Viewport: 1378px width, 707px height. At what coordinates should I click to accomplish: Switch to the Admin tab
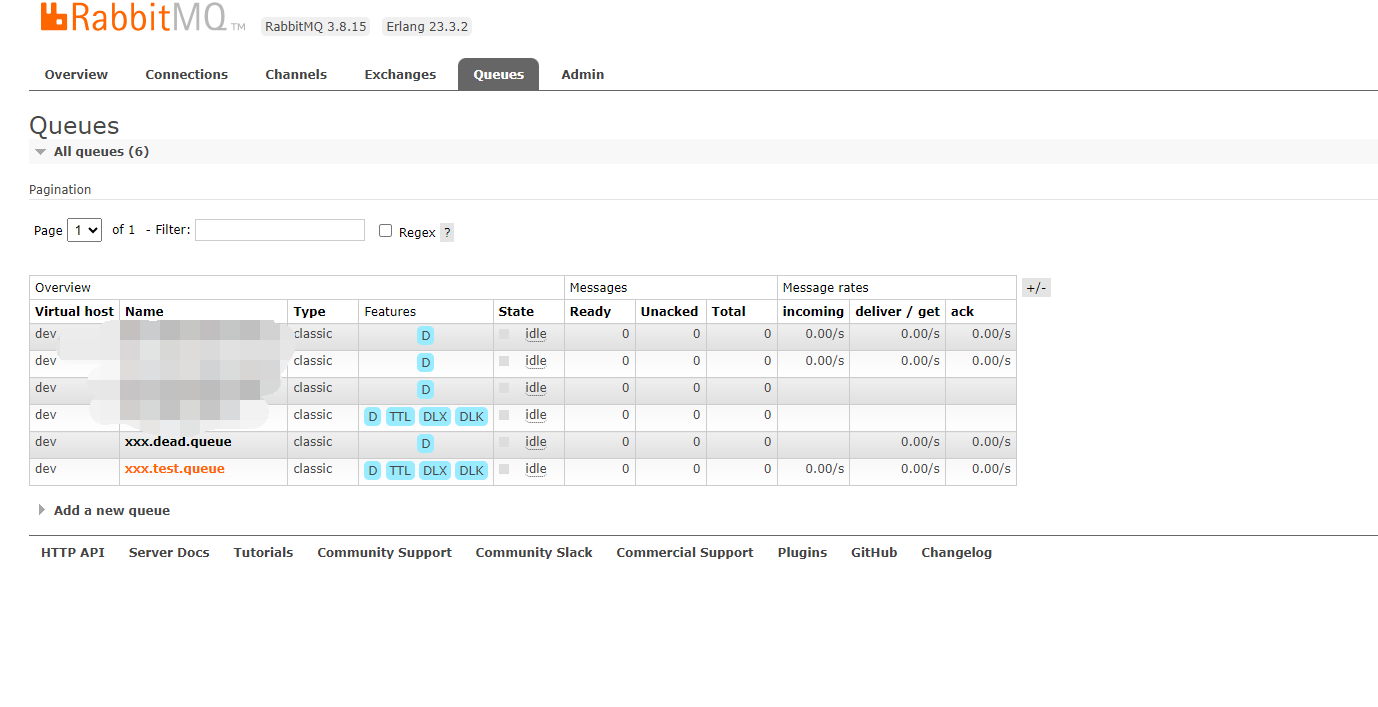(x=583, y=74)
